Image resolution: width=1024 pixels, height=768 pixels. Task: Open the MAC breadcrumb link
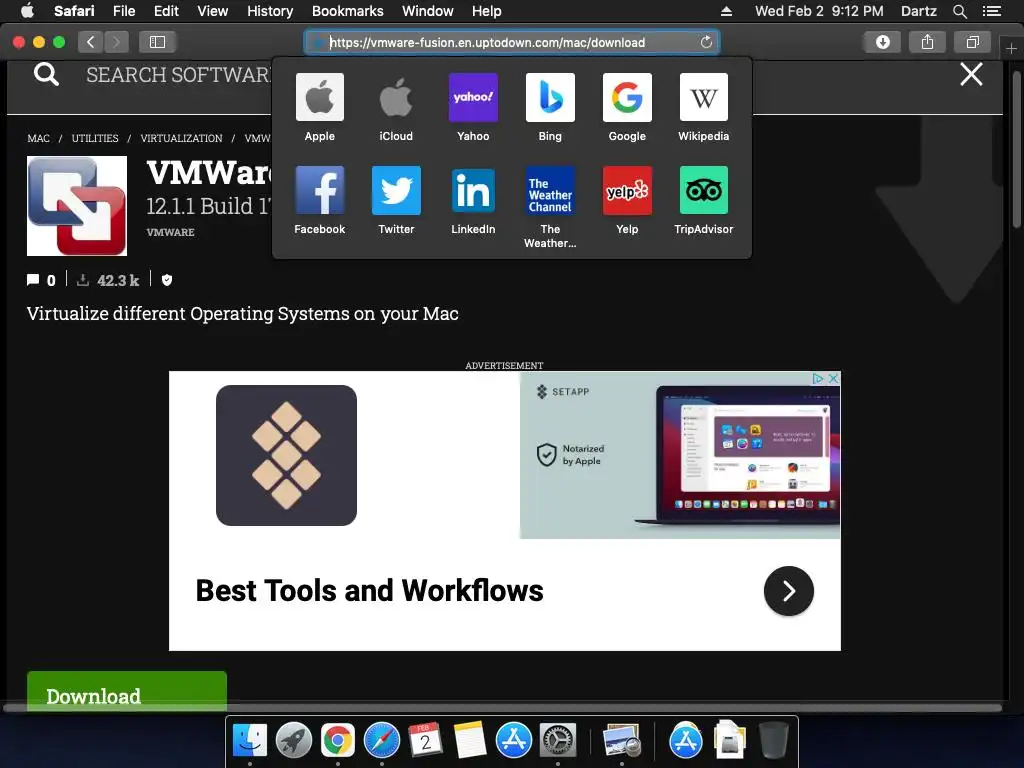(39, 138)
